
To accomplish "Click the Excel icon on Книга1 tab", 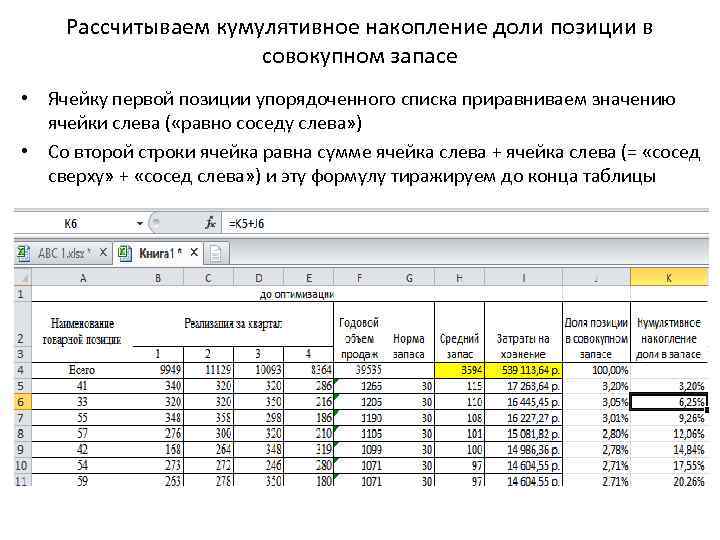I will (x=125, y=253).
